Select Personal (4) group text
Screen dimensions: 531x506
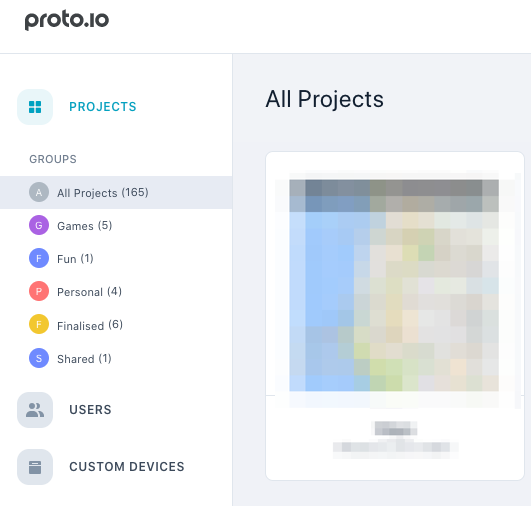point(89,292)
